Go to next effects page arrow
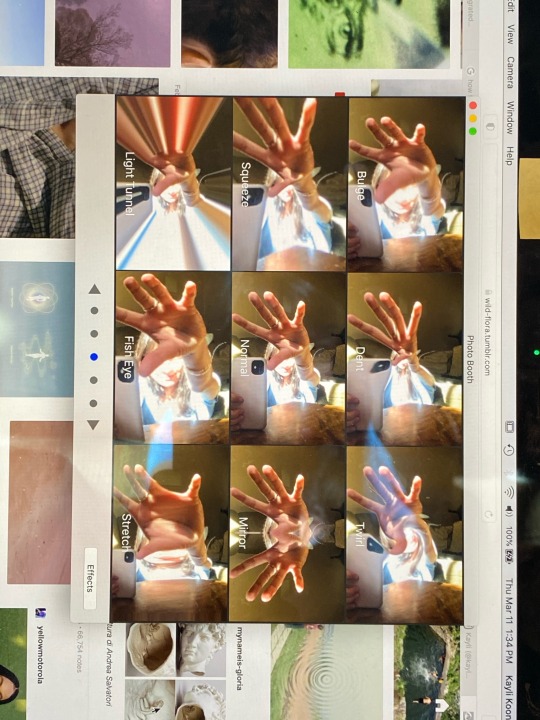Screen dimensions: 540x720 click(x=93, y=425)
